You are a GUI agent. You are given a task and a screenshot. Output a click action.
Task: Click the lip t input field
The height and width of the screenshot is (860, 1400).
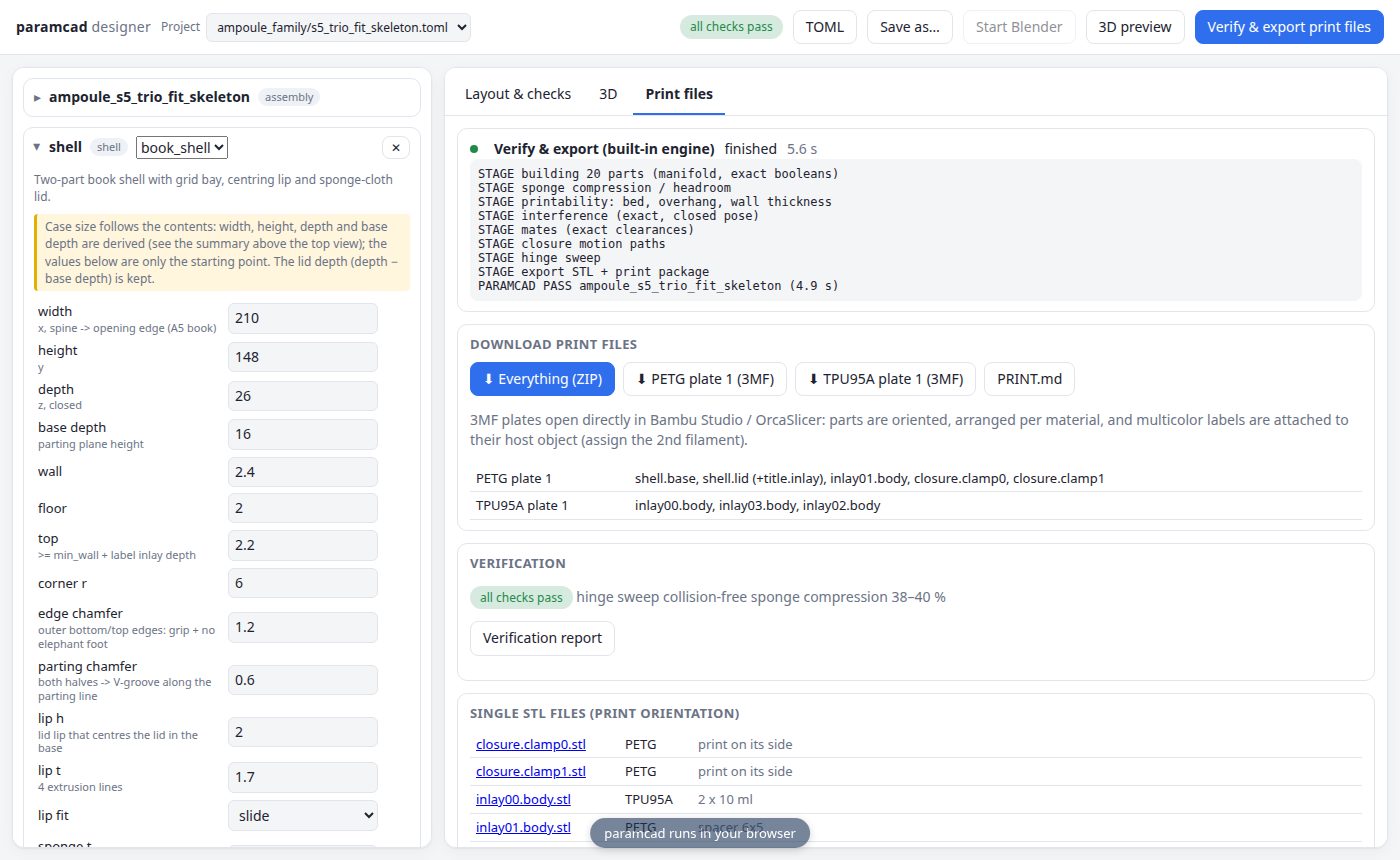tap(303, 777)
